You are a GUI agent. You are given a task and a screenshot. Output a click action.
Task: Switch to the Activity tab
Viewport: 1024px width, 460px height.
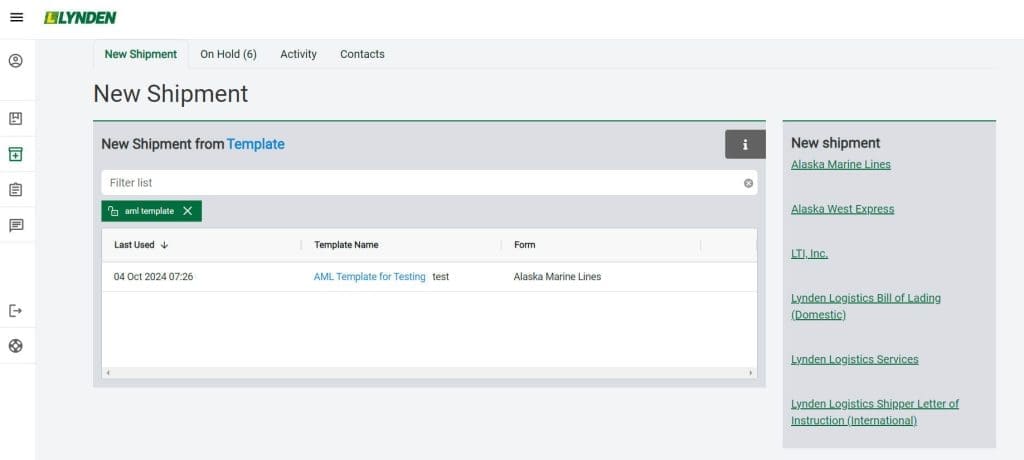pyautogui.click(x=298, y=54)
